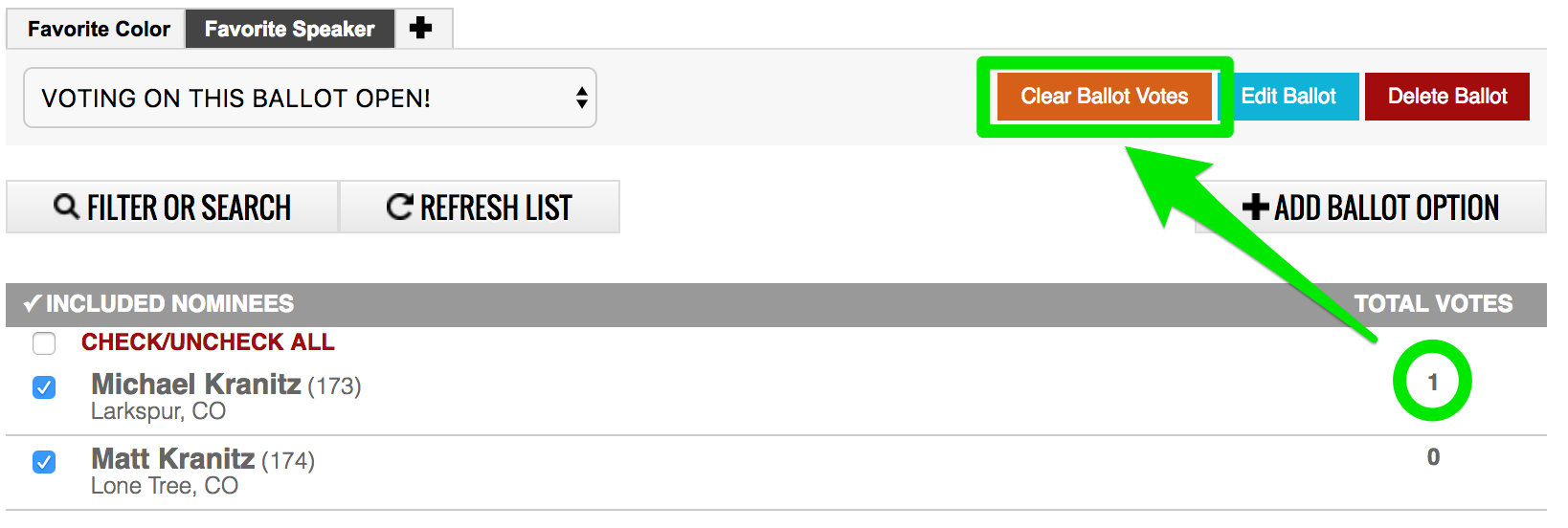Open the Voting On This Ballot Open dropdown
This screenshot has height=528, width=1568.
tap(310, 98)
